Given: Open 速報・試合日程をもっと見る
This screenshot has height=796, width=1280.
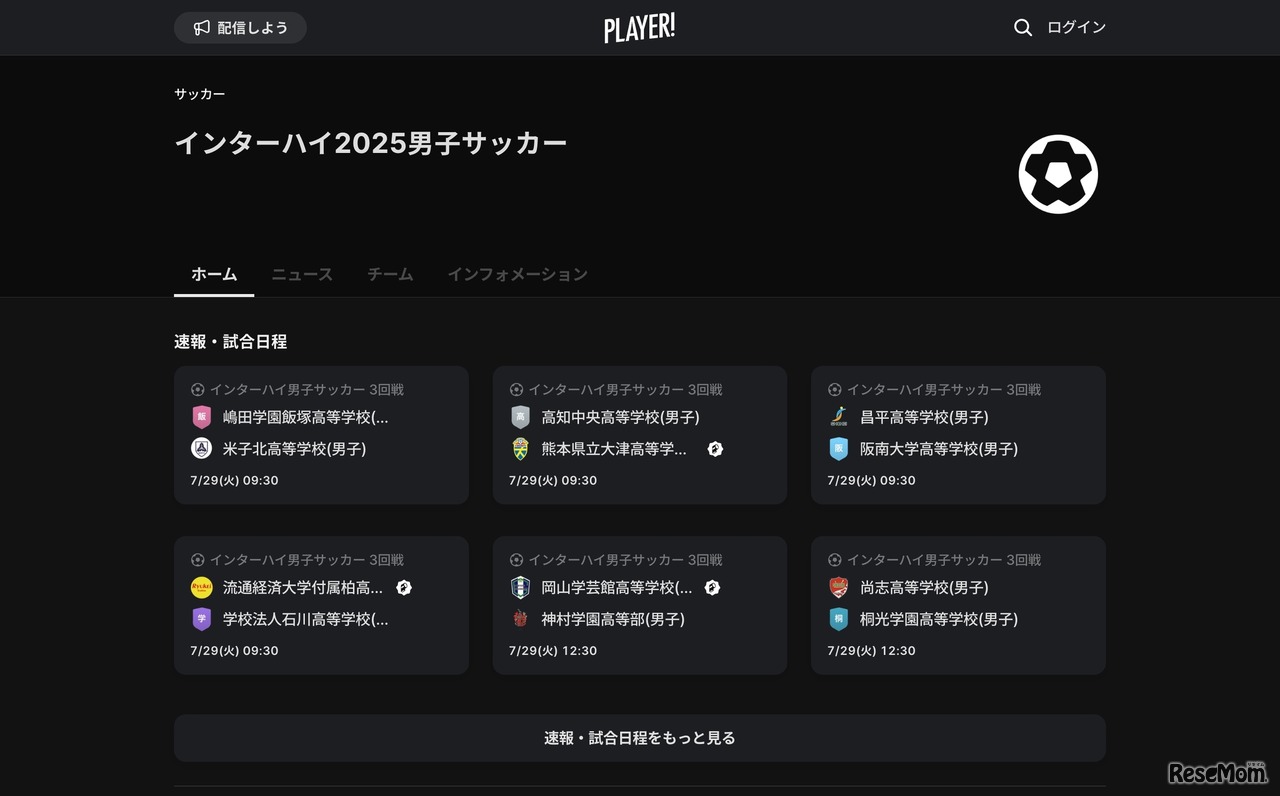Looking at the screenshot, I should pos(639,737).
